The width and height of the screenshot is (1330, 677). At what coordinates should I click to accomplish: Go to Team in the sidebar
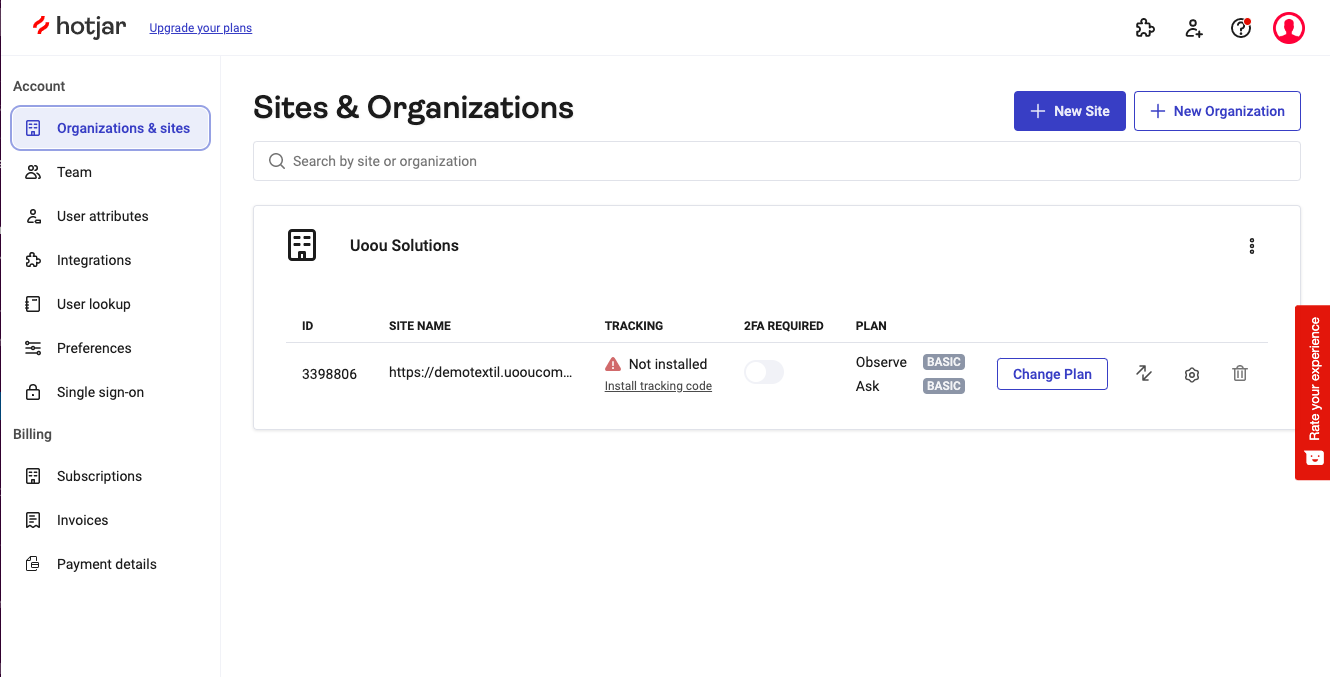110,172
